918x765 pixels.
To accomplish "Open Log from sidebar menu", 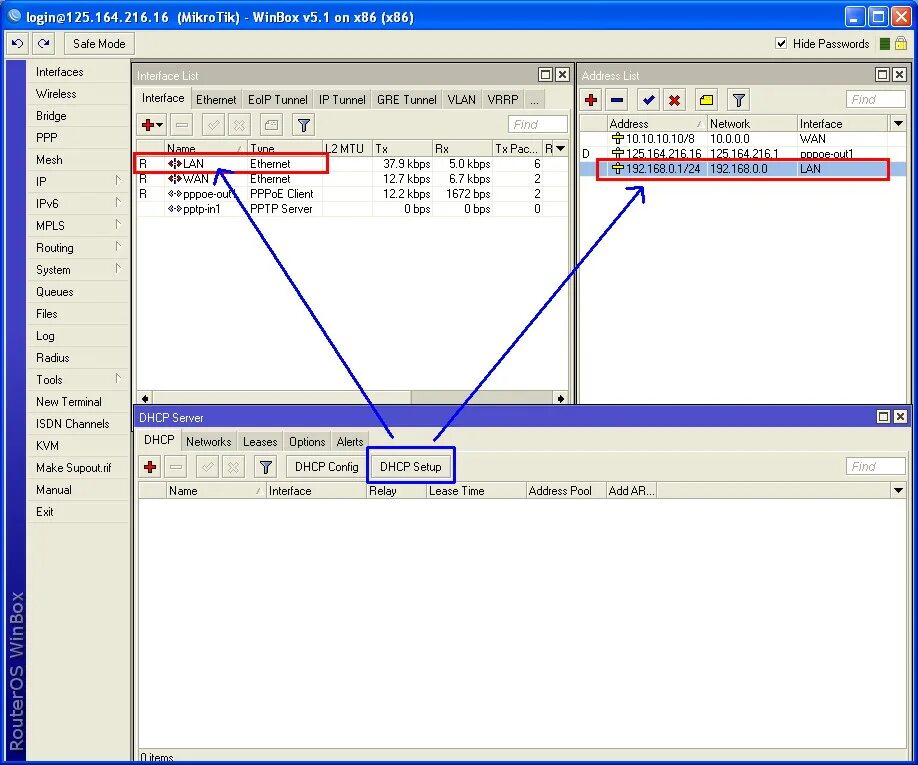I will (45, 335).
